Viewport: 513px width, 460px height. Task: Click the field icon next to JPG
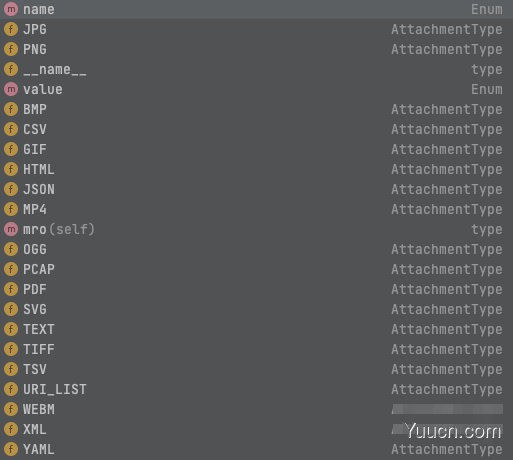pos(11,29)
